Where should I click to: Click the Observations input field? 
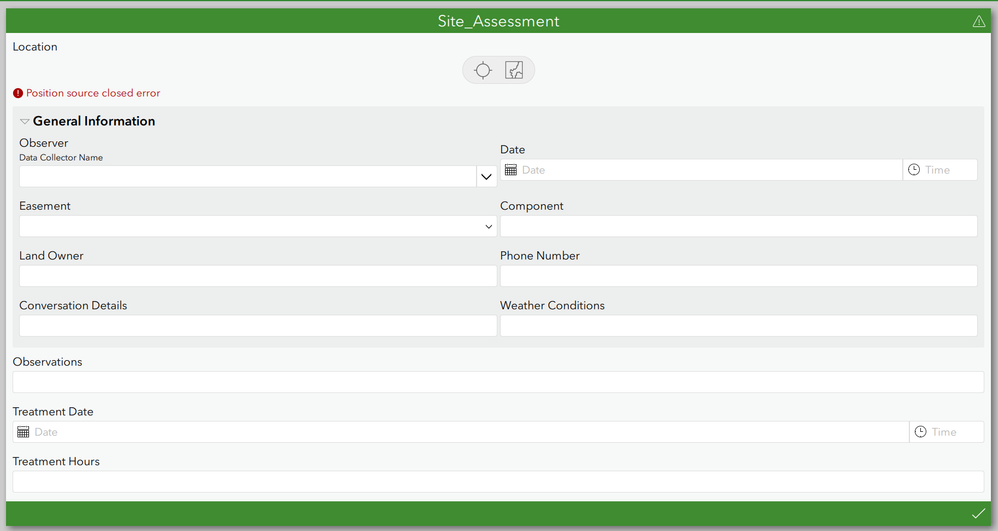coord(498,382)
